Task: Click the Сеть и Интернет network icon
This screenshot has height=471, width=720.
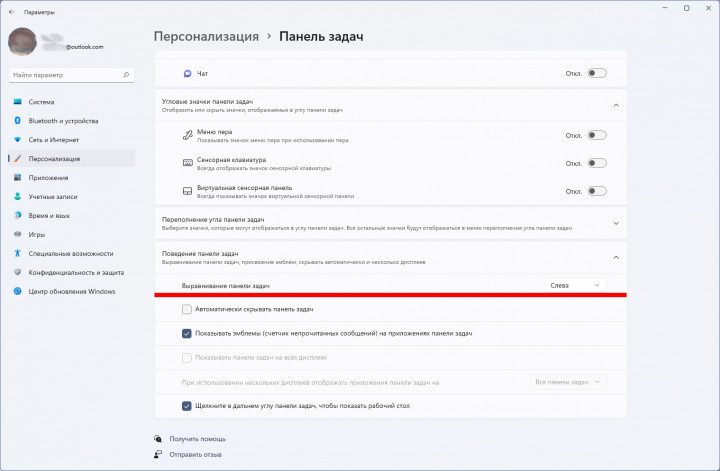Action: 17,140
